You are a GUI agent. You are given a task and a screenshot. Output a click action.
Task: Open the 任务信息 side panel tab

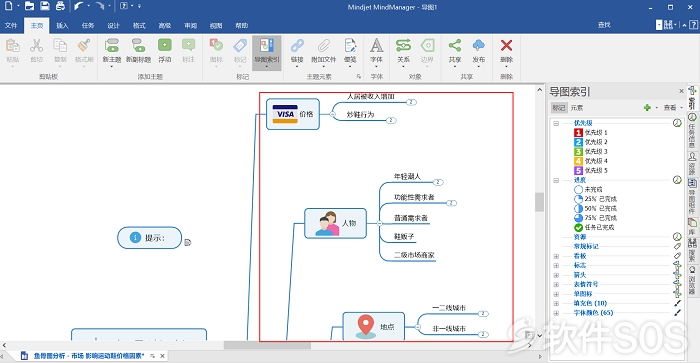(692, 131)
